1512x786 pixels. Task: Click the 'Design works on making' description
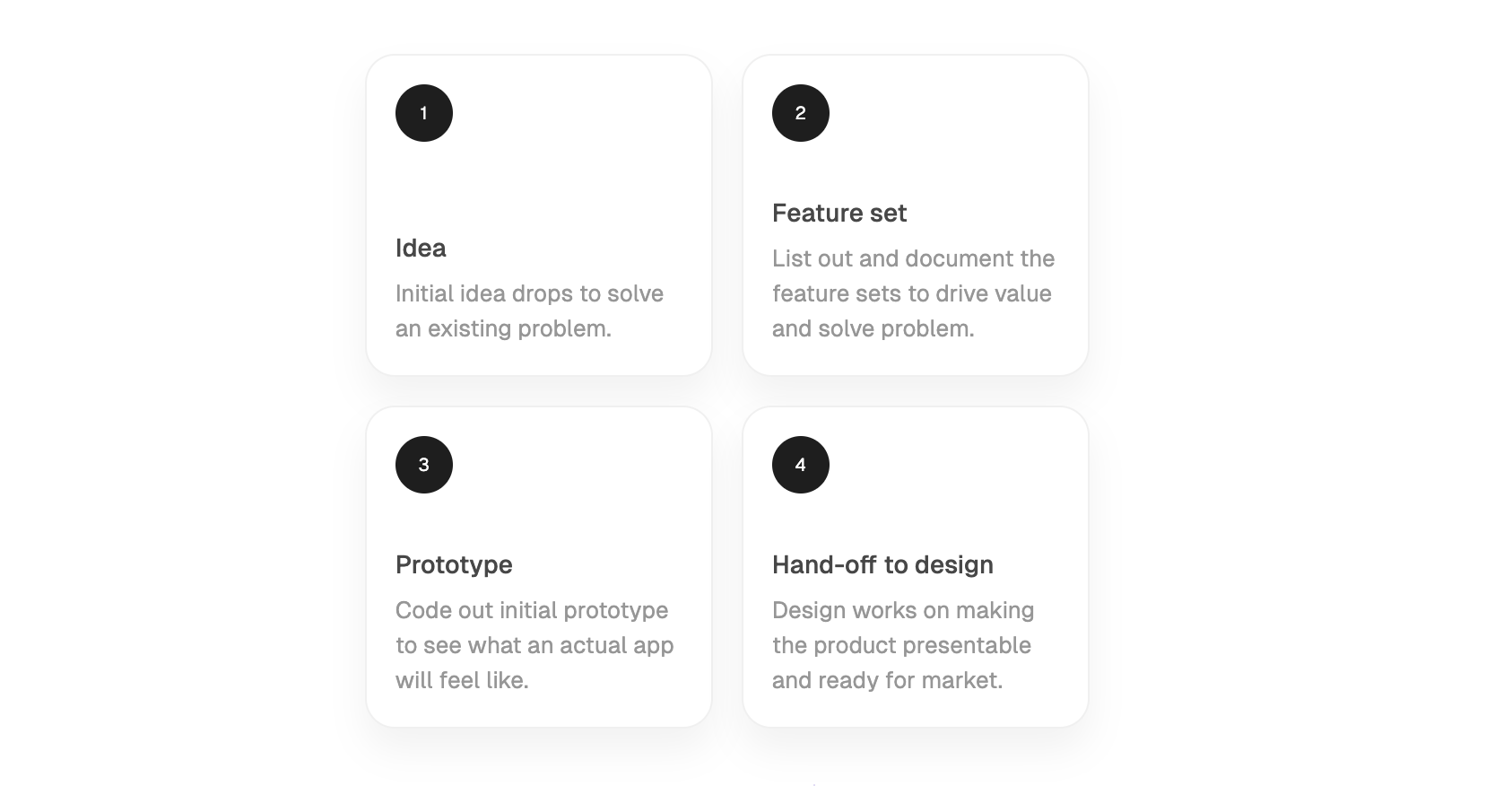903,645
